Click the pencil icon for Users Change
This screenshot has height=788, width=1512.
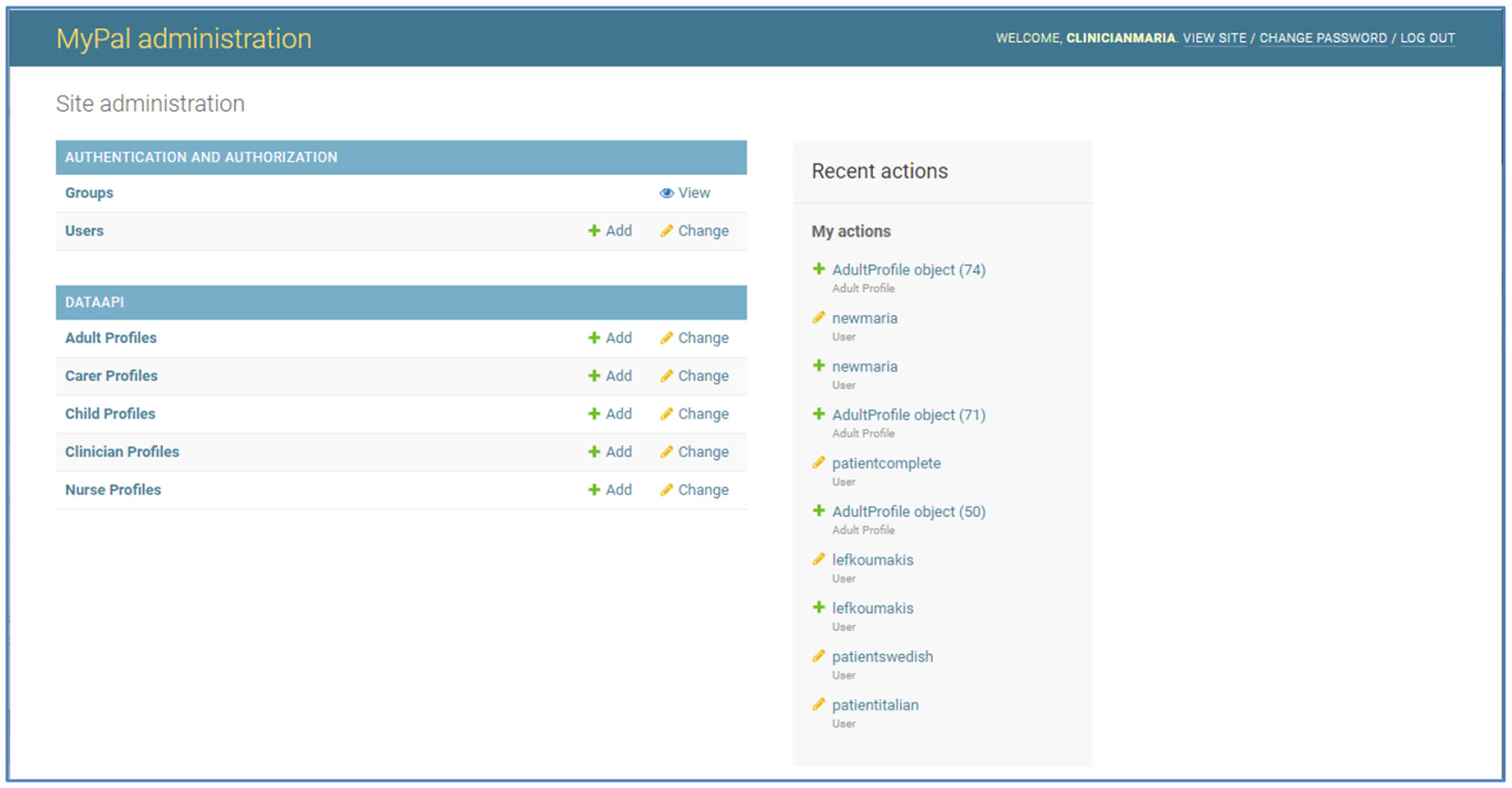coord(666,231)
